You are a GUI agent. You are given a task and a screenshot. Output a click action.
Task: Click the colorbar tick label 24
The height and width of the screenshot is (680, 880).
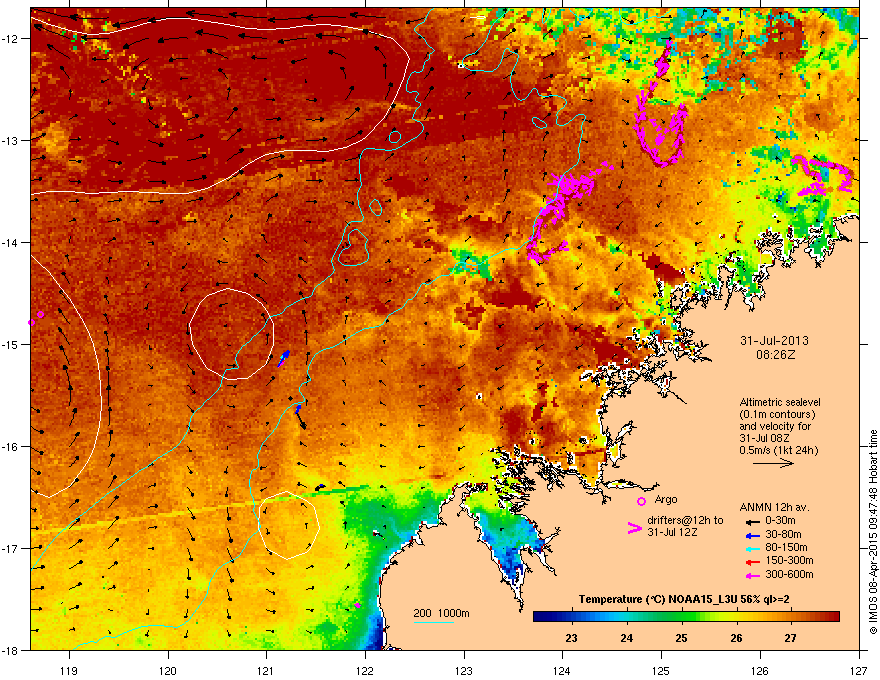[x=626, y=638]
